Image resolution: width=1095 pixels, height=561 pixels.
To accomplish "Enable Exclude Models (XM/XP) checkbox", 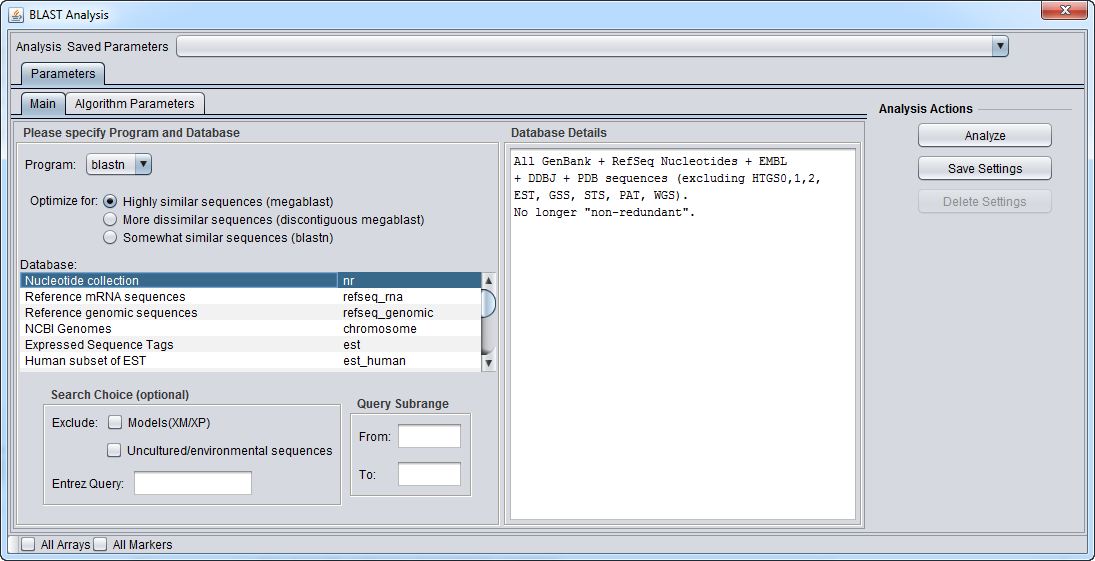I will point(115,422).
